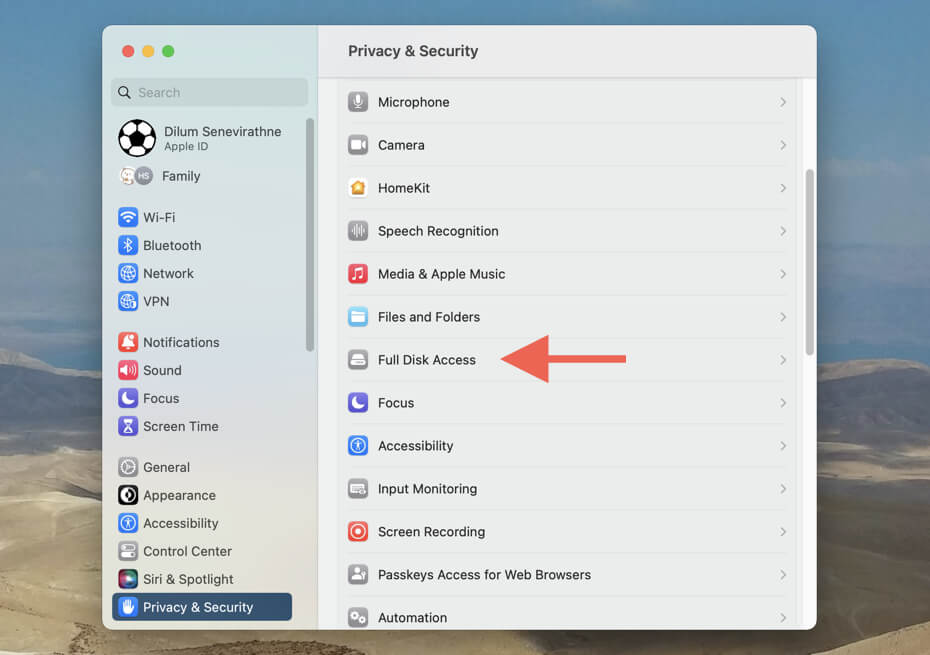Click the sidebar scrollbar
Viewport: 930px width, 655px height.
(x=310, y=234)
